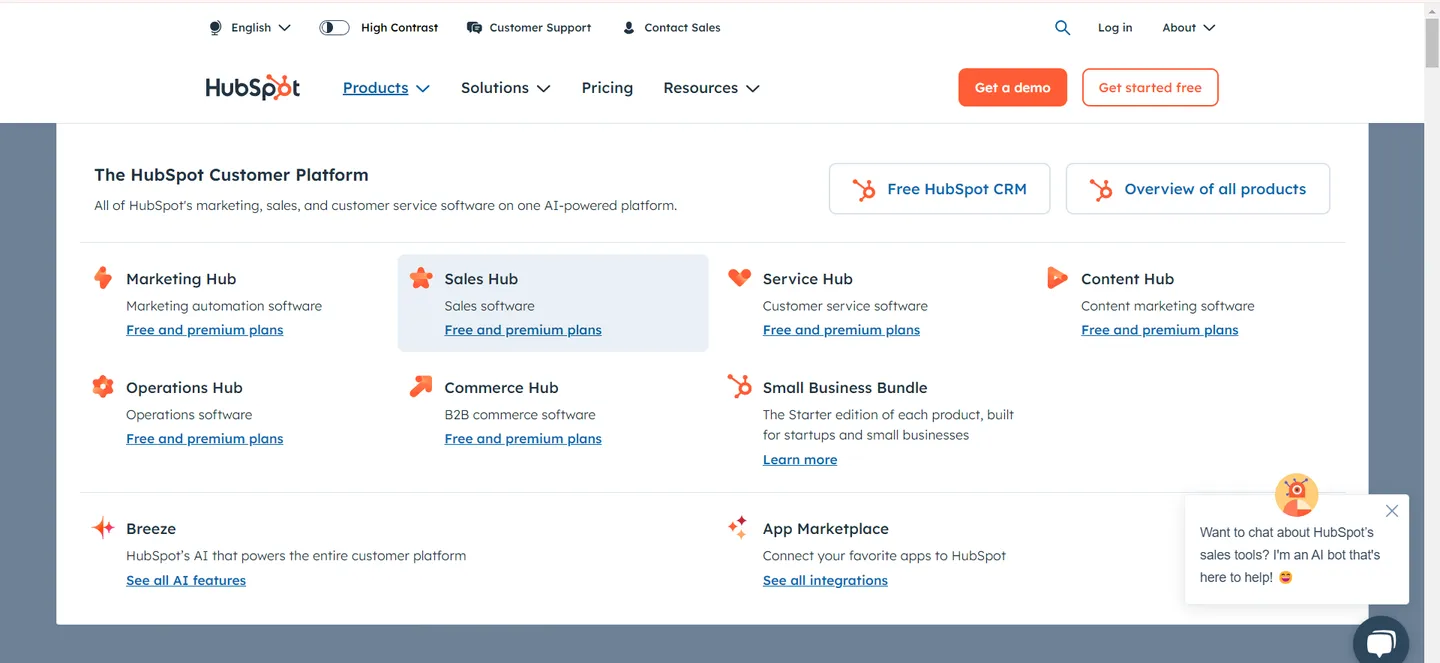
Task: Click Learn more under Small Business Bundle
Action: tap(800, 460)
